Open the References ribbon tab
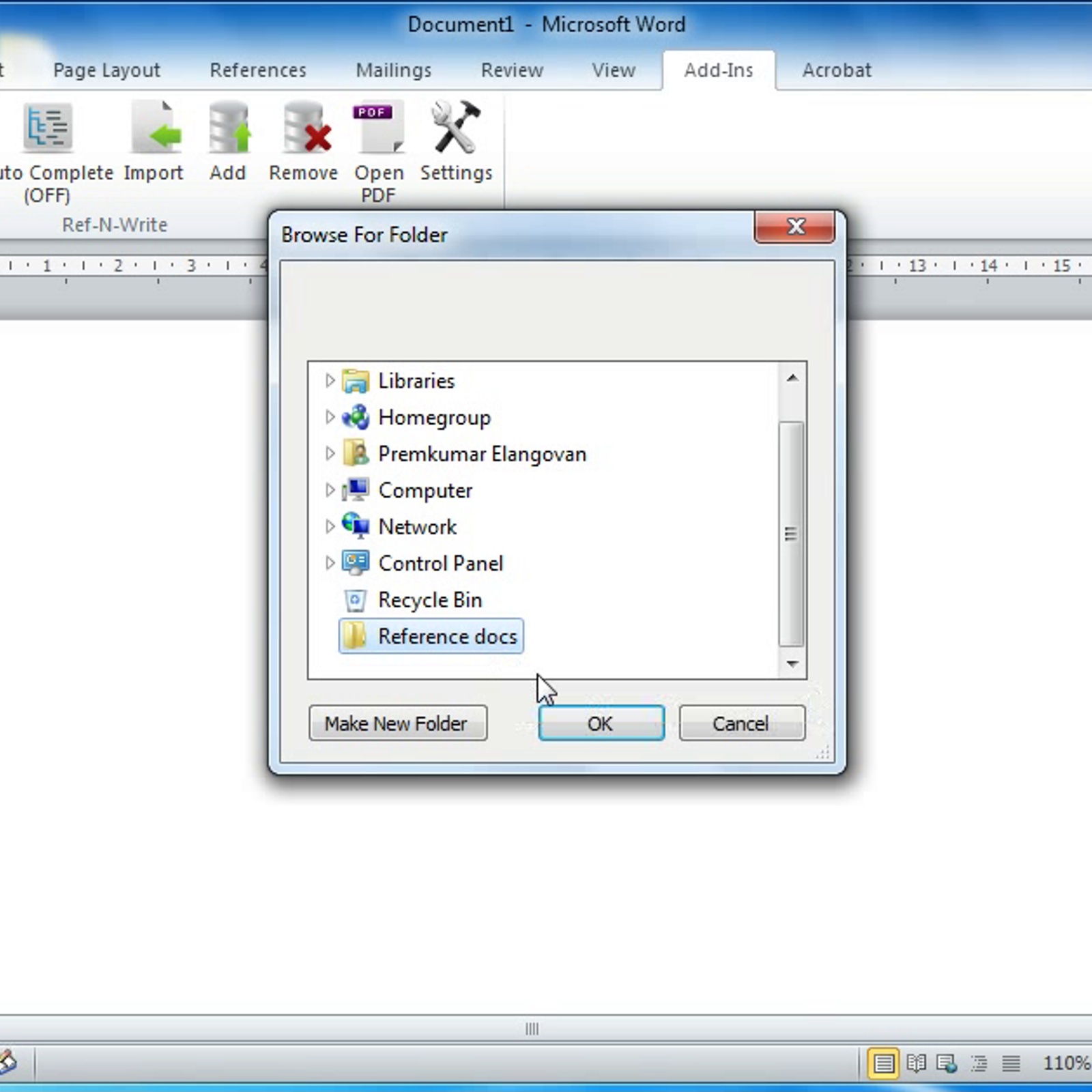1092x1092 pixels. click(258, 70)
